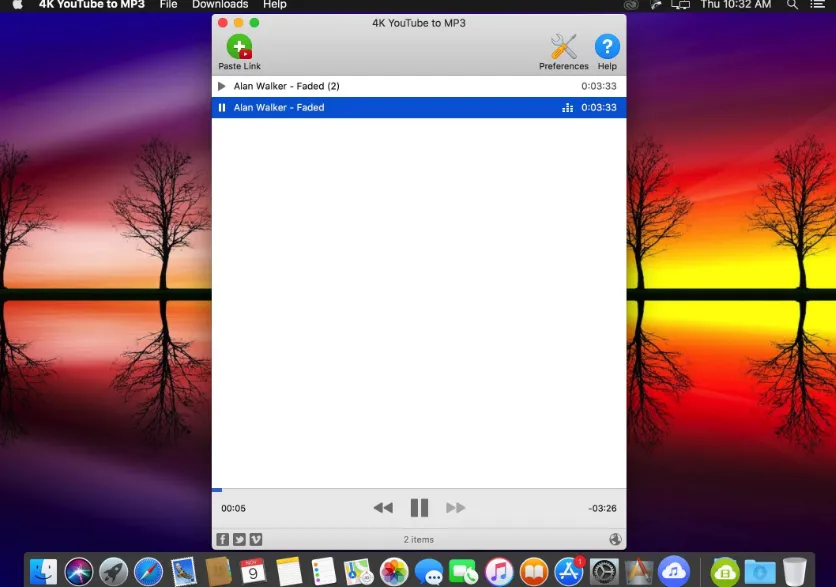This screenshot has width=836, height=587.
Task: Open the 4K YouTube to MP3 app menu
Action: pyautogui.click(x=92, y=5)
